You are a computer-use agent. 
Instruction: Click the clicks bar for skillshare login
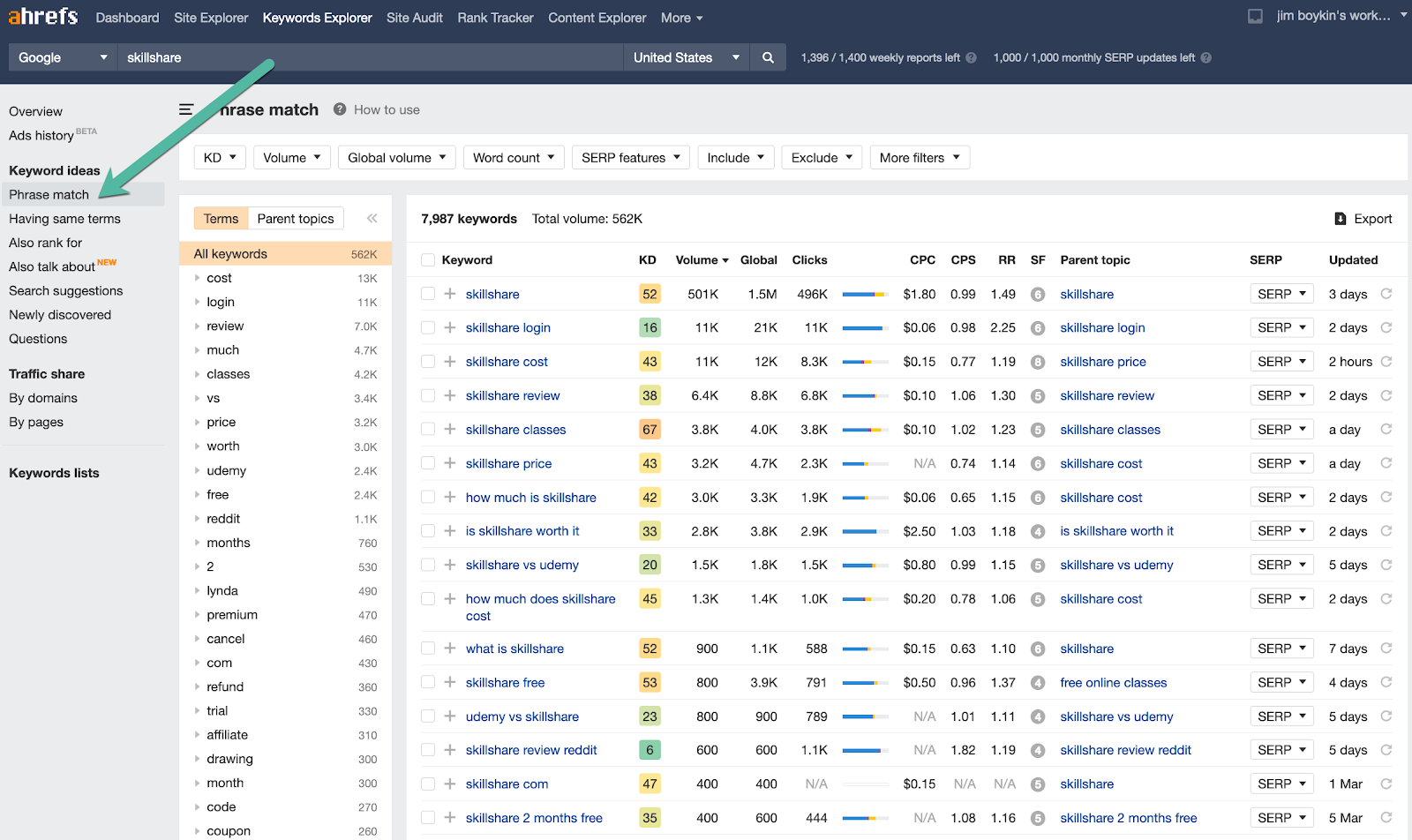(864, 327)
